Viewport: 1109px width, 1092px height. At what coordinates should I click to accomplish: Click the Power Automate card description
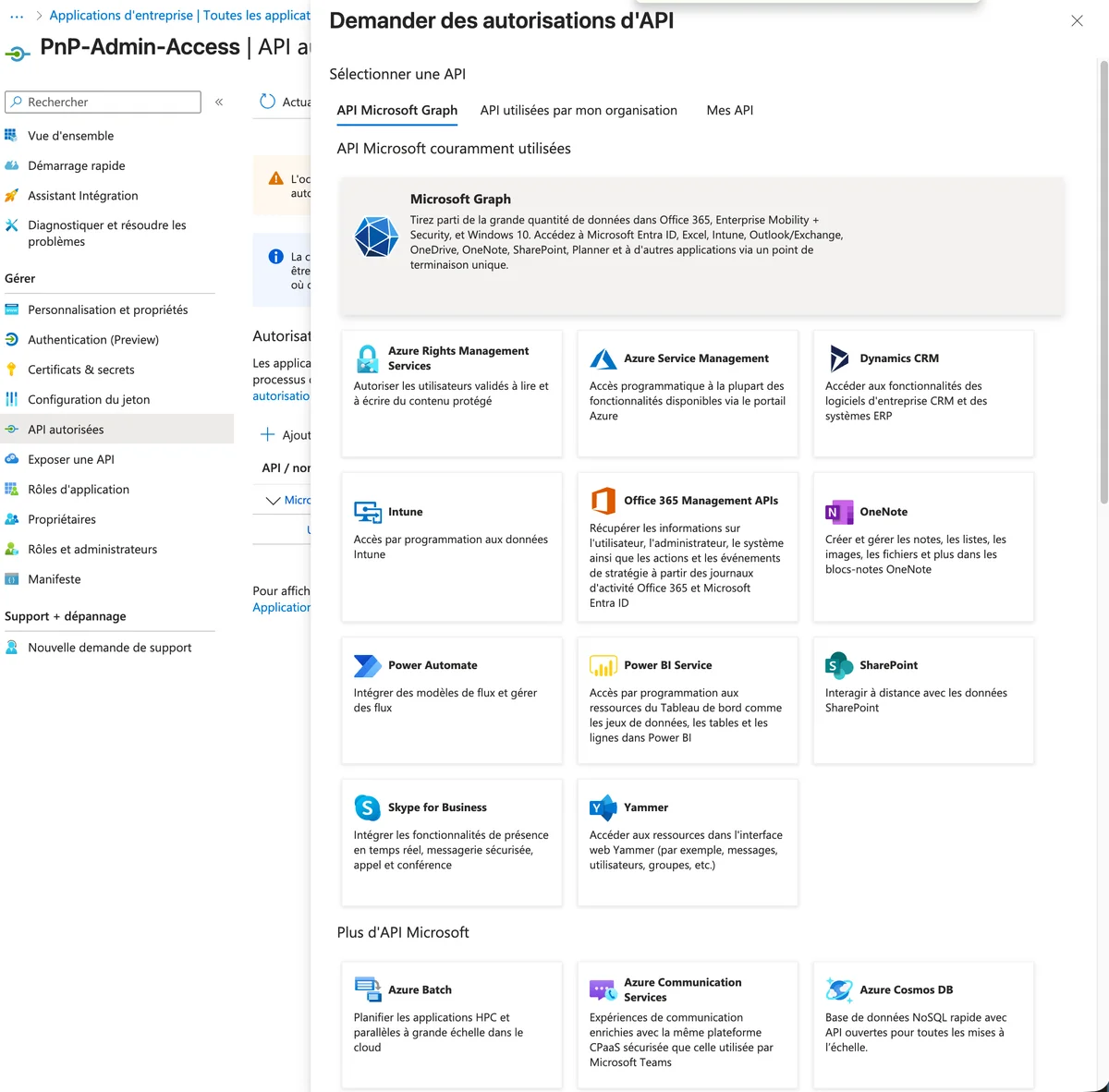445,700
